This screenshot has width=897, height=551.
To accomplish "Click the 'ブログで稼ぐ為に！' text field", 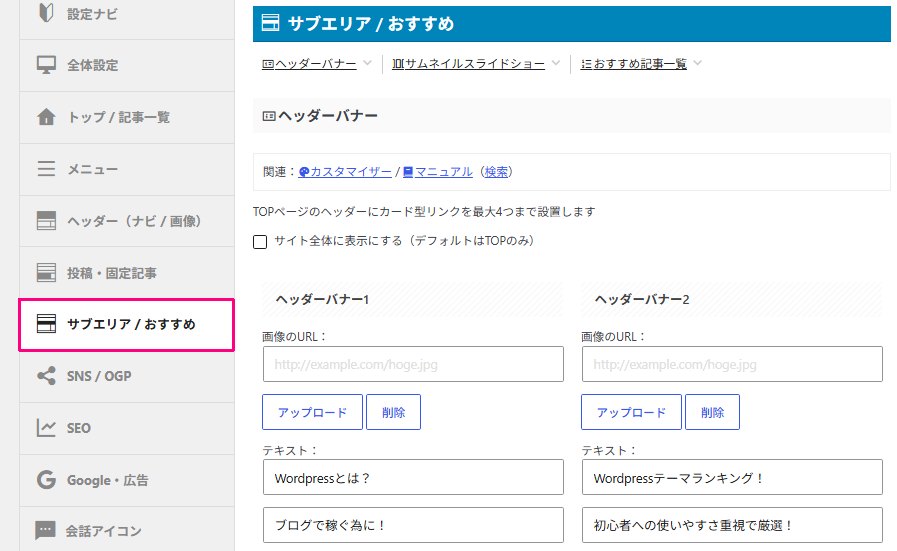I will [x=413, y=525].
